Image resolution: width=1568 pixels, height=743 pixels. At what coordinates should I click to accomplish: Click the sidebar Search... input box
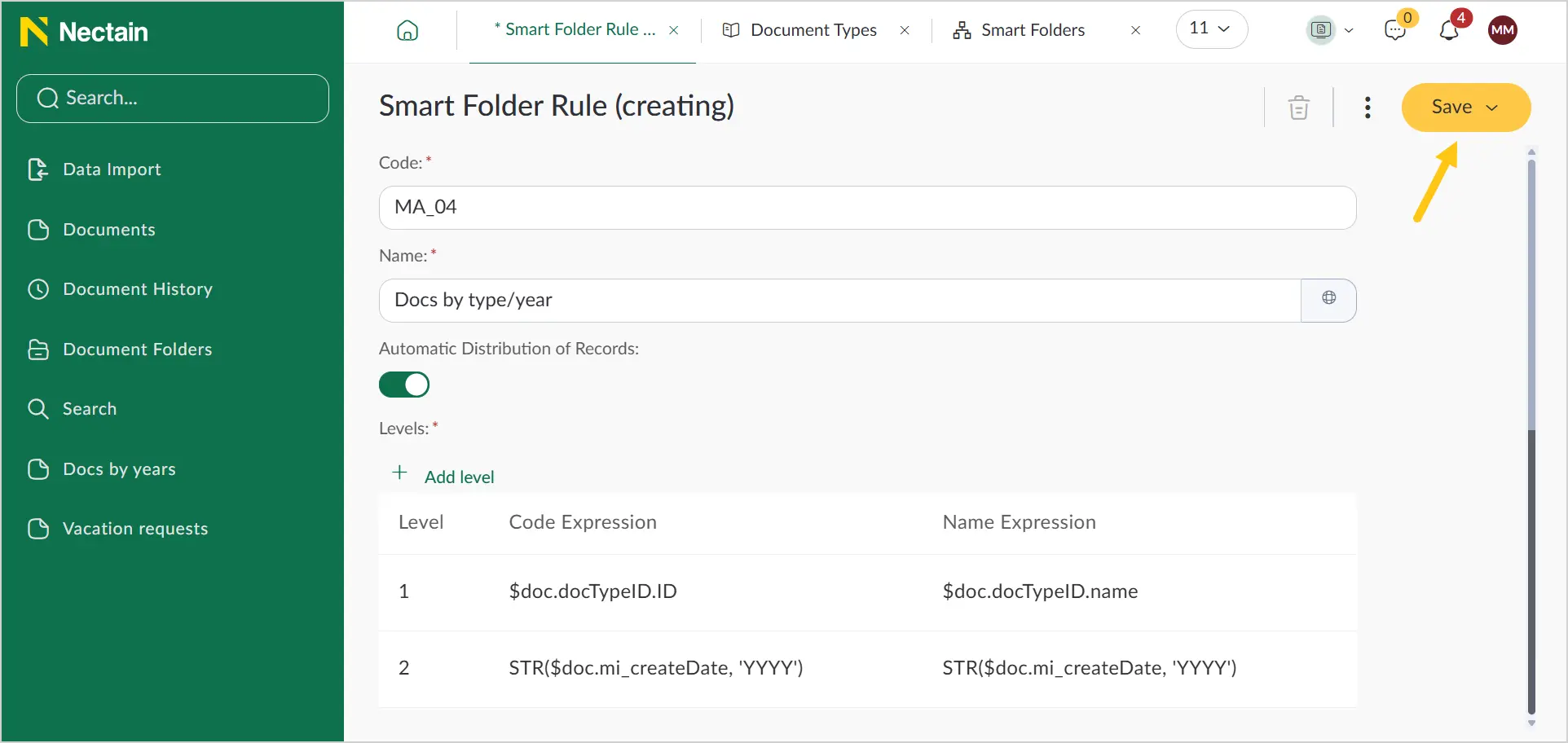tap(173, 99)
